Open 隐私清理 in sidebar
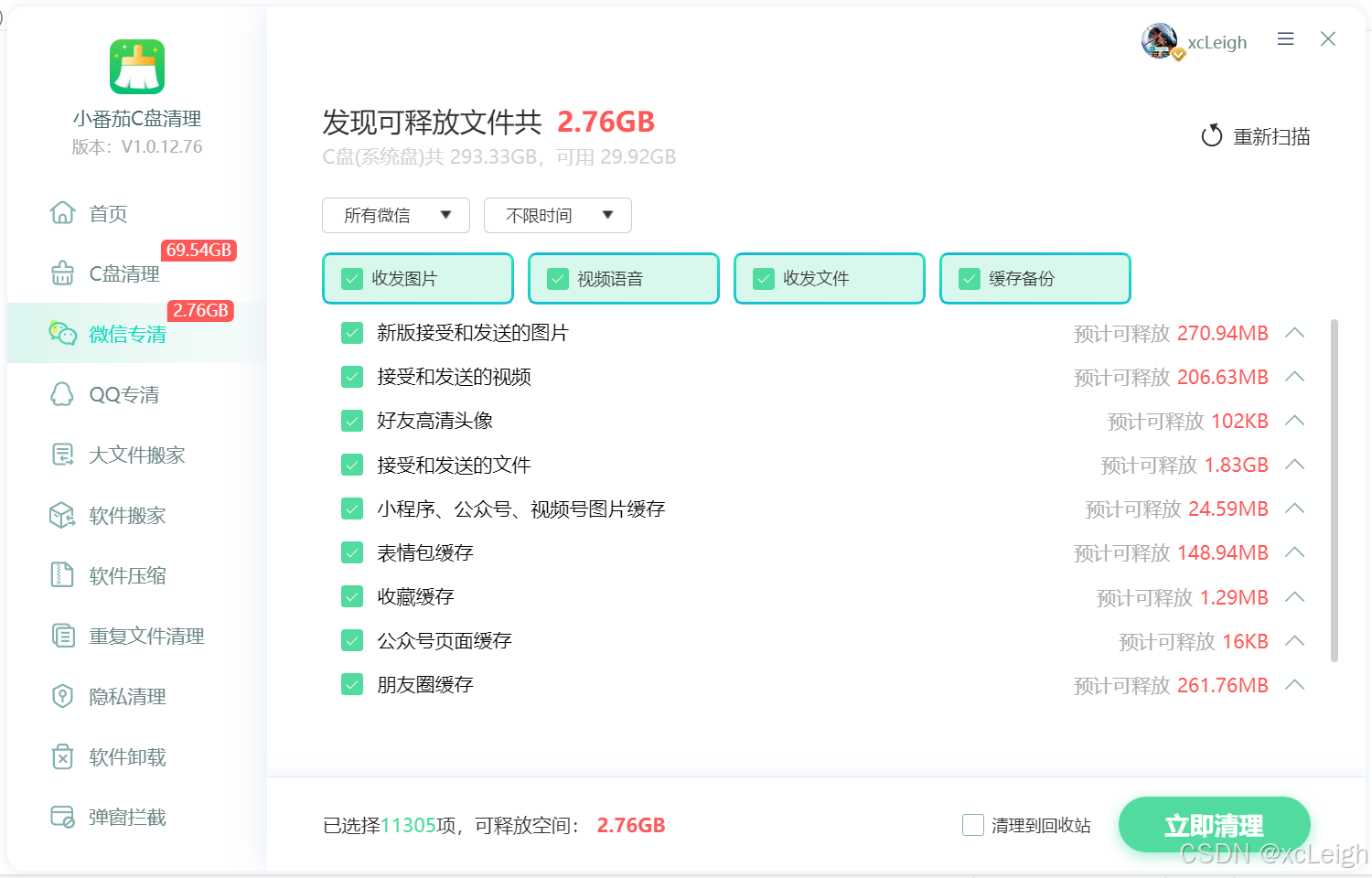 pyautogui.click(x=137, y=696)
